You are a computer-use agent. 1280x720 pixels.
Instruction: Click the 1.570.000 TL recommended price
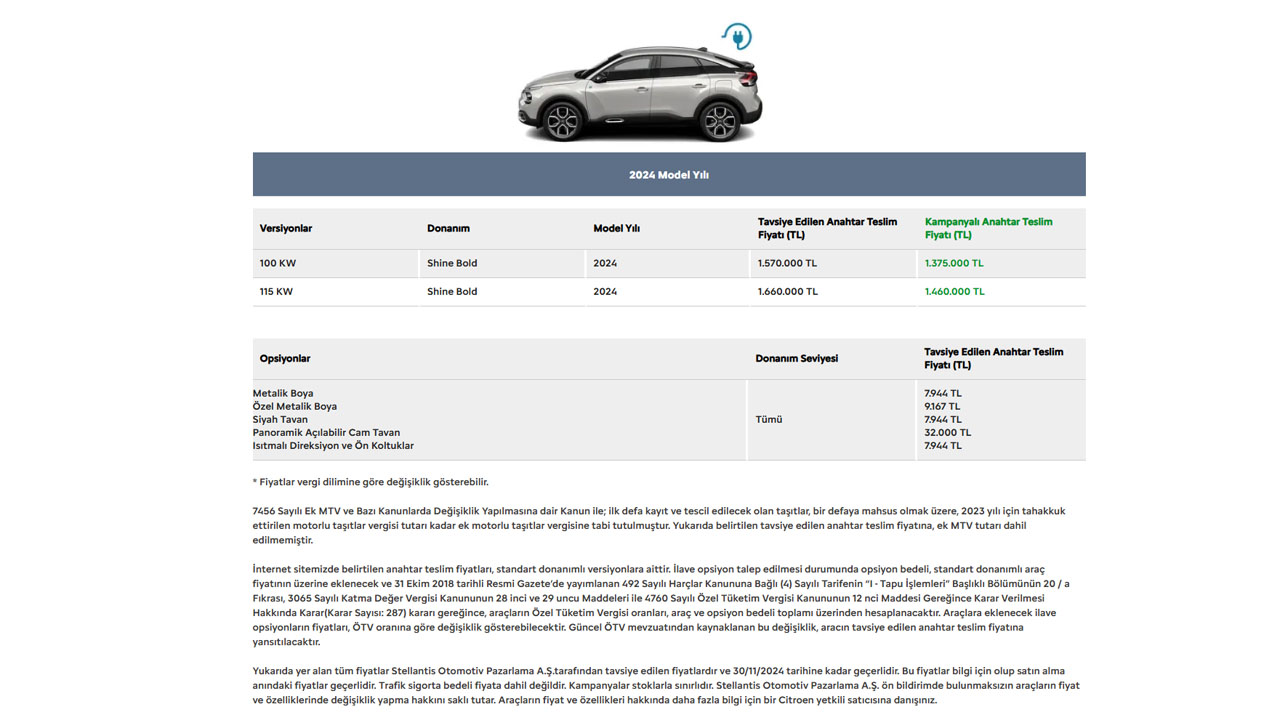tap(787, 264)
